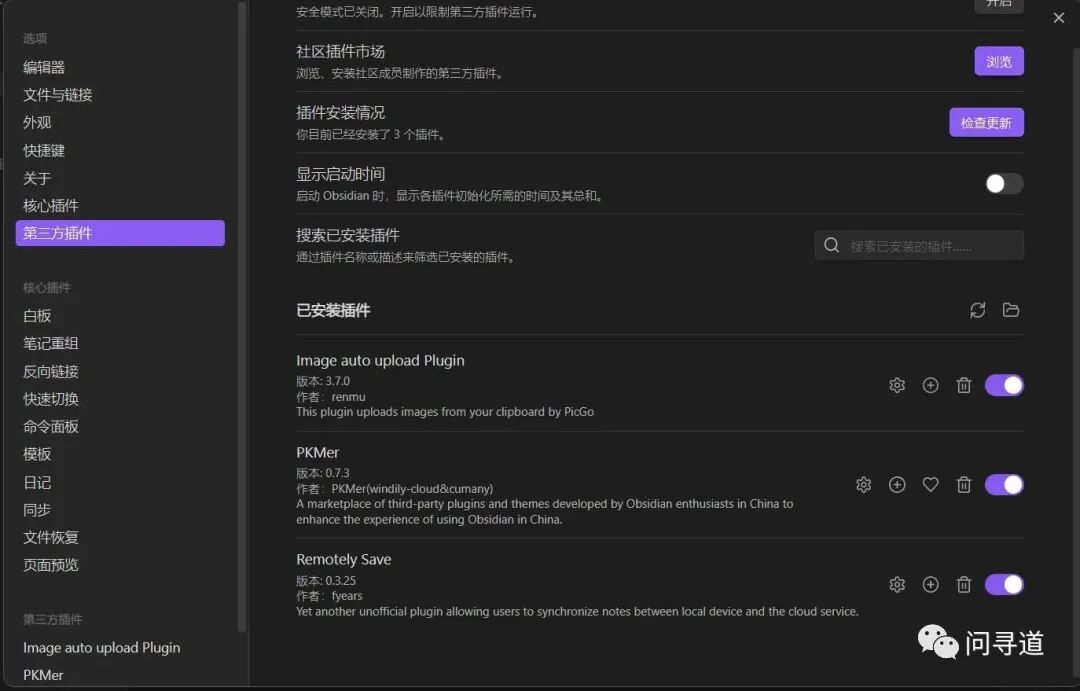Open PKMer plugin settings gear
Viewport: 1080px width, 691px height.
tap(864, 484)
